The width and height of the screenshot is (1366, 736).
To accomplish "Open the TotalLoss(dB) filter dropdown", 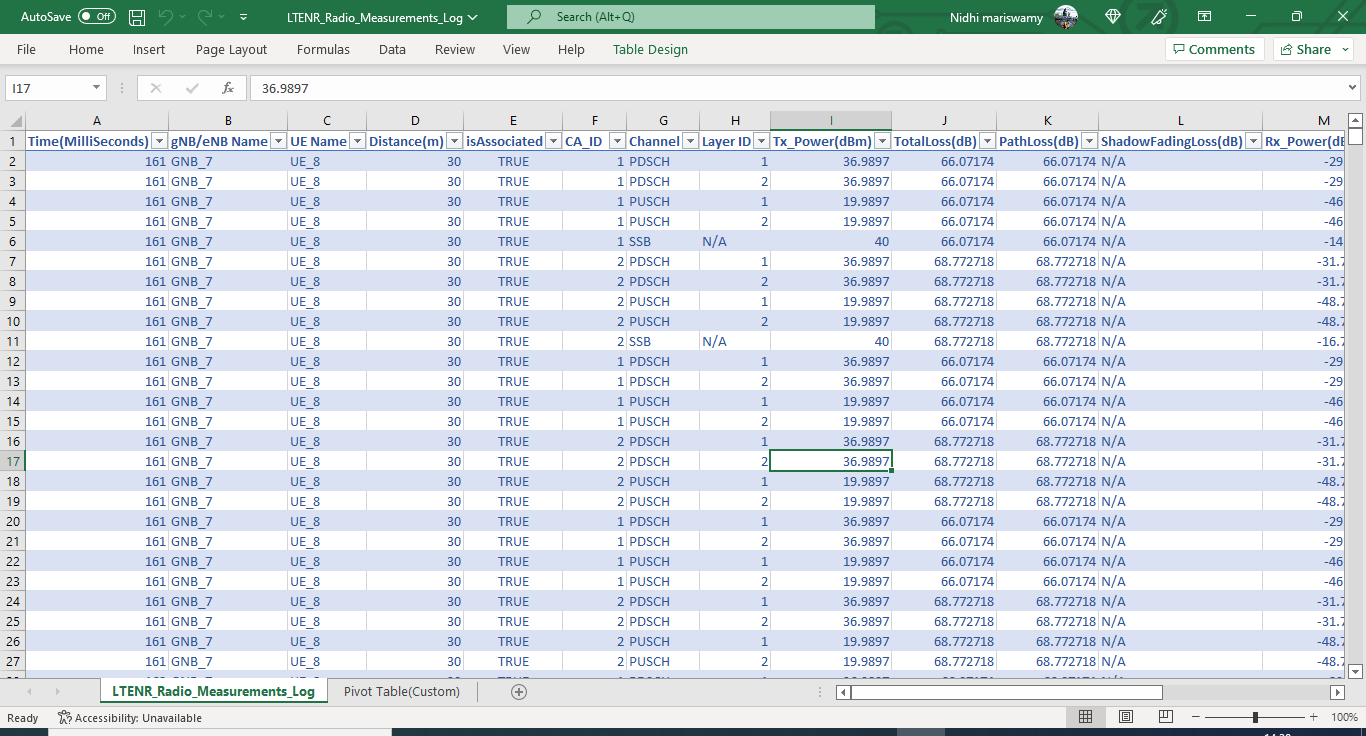I will click(x=987, y=141).
